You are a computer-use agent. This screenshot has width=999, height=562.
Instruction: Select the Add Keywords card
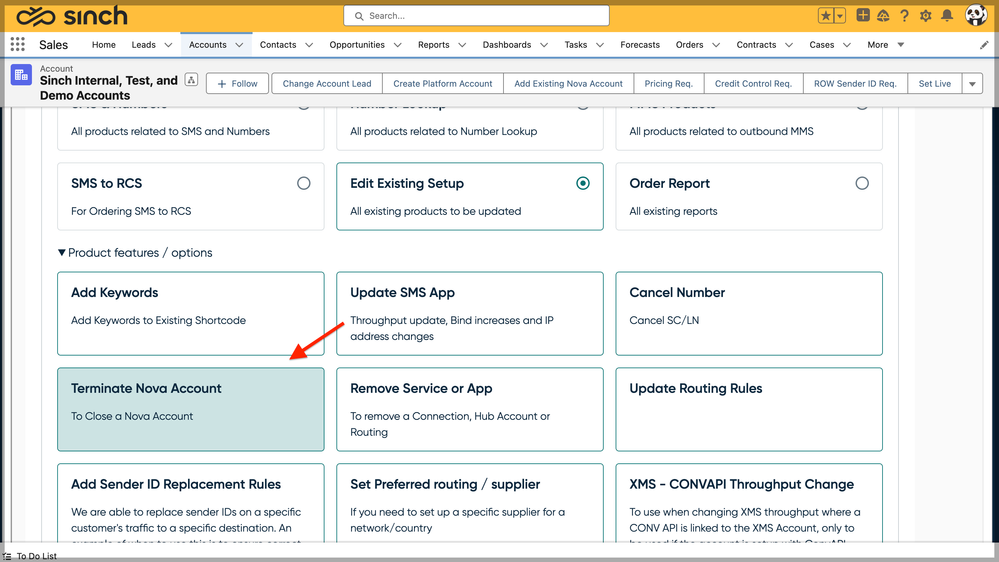tap(190, 313)
